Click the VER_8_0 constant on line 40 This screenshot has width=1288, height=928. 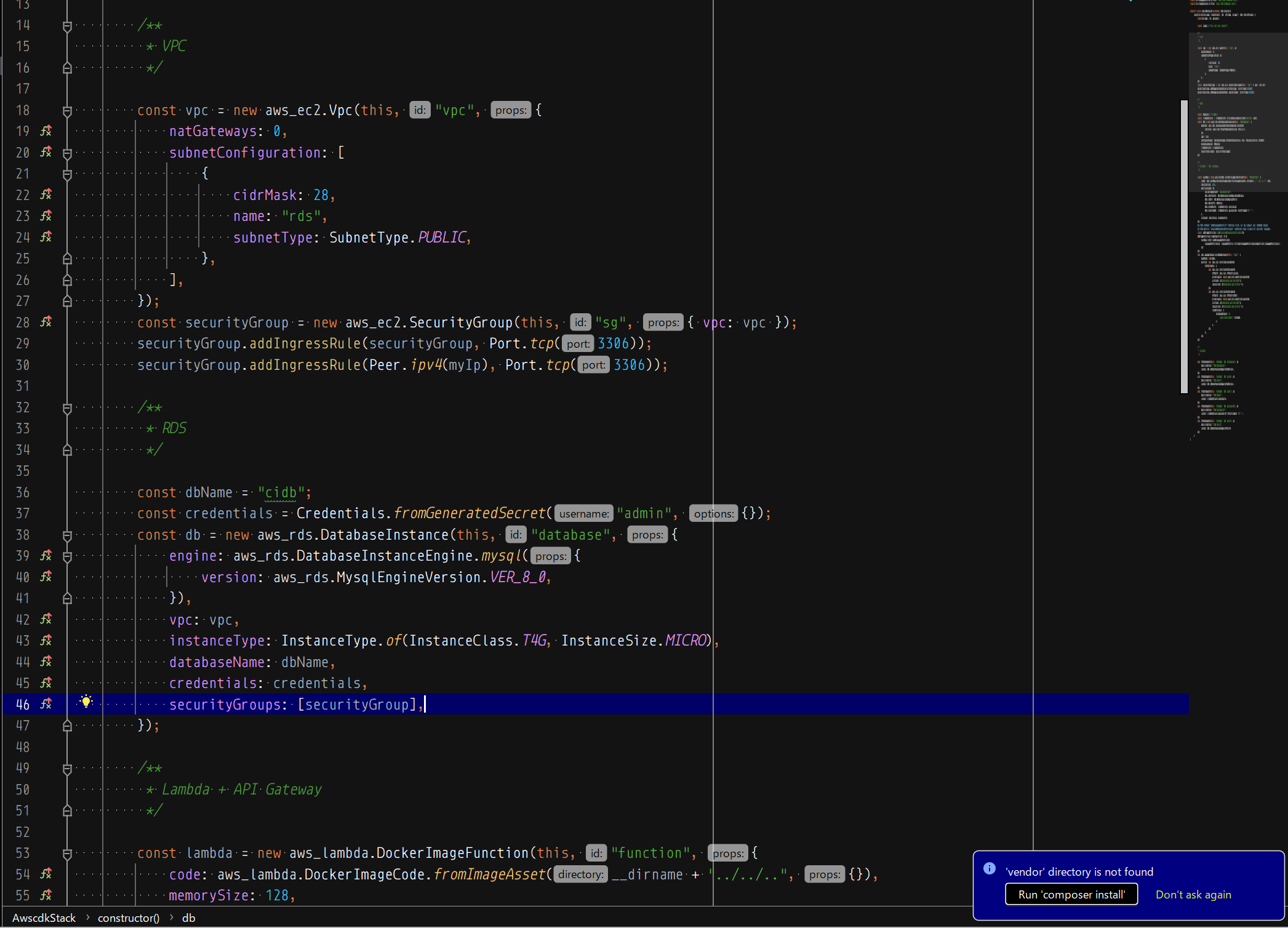click(x=518, y=577)
